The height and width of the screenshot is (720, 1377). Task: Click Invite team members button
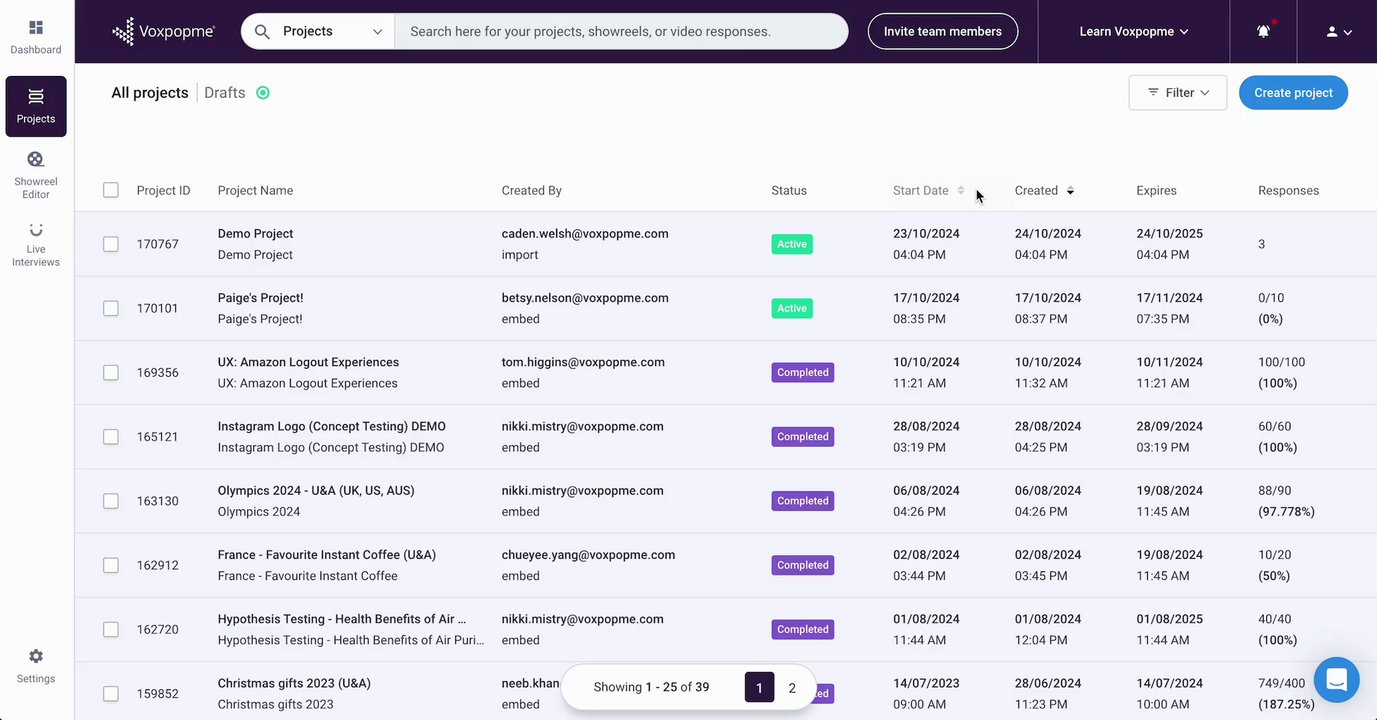point(942,32)
